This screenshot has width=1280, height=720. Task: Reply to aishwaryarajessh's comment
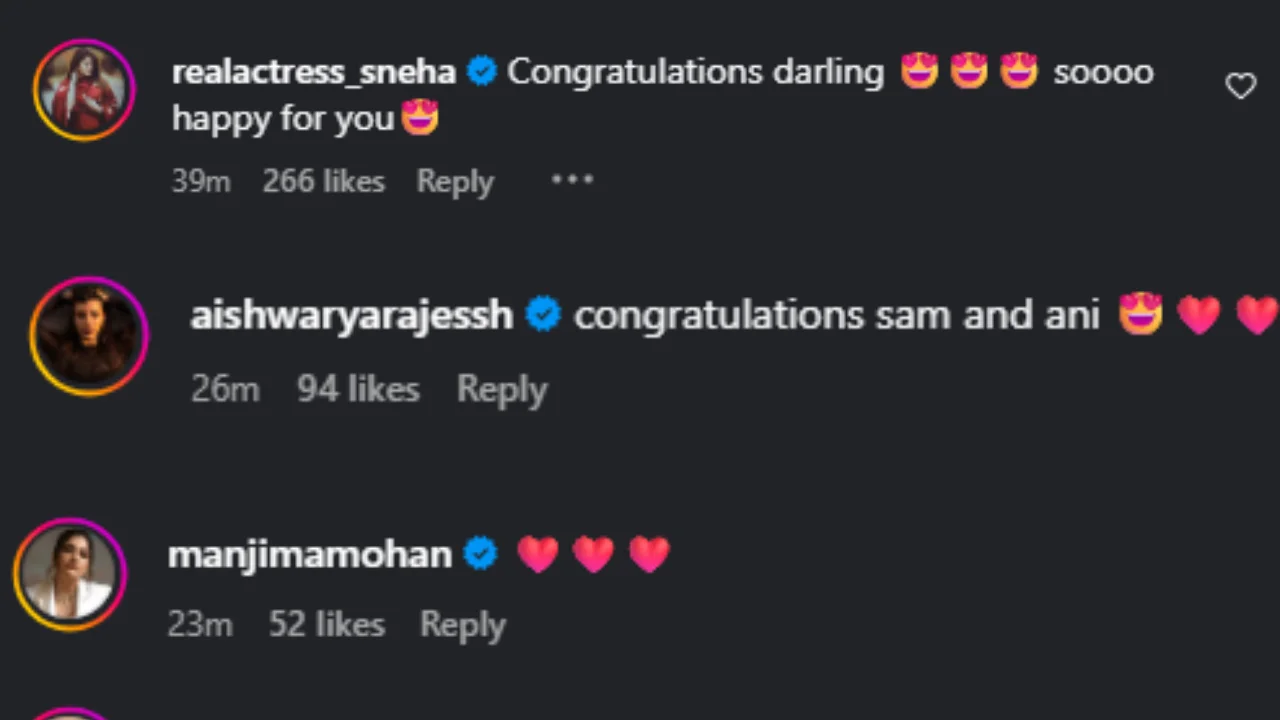coord(502,389)
